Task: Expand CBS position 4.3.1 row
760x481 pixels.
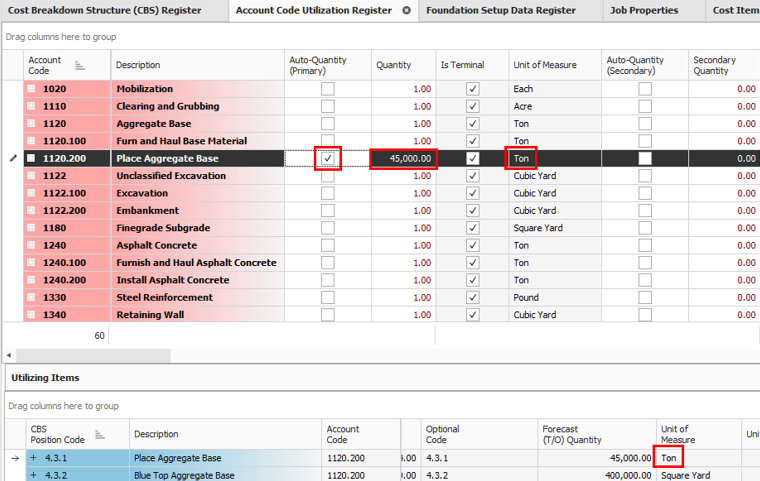Action: click(x=33, y=459)
